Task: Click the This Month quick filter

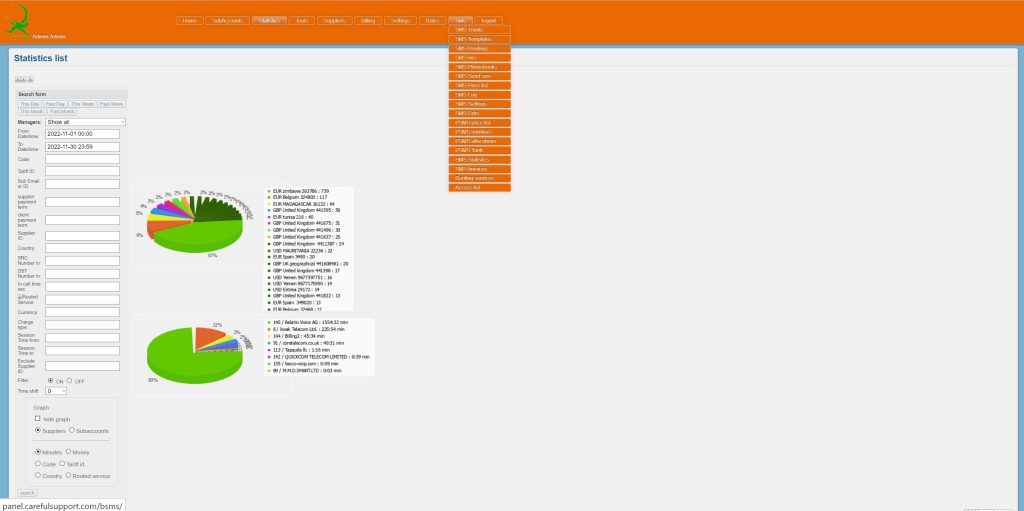Action: pos(32,112)
